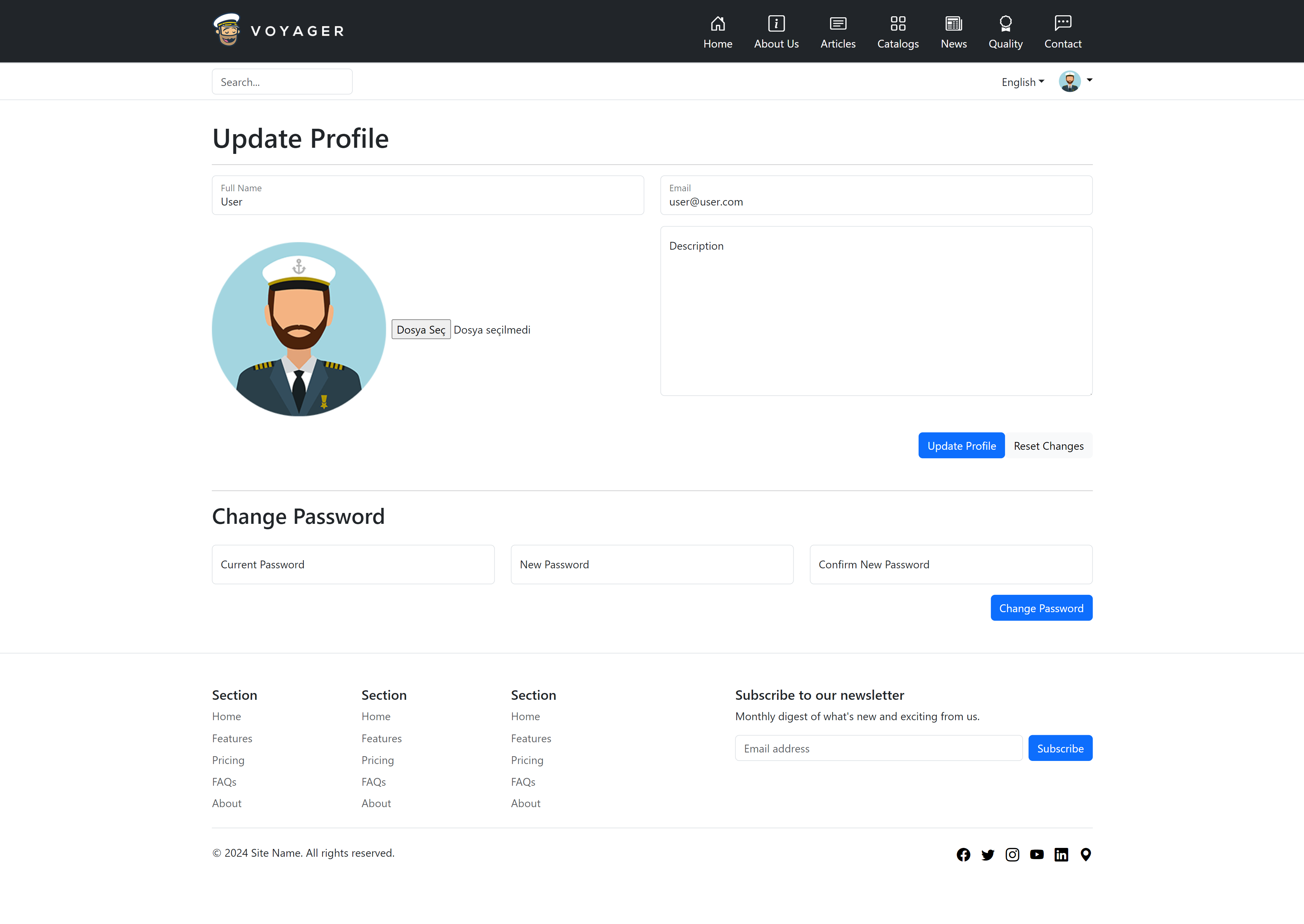This screenshot has height=924, width=1304.
Task: Open the Instagram icon in footer
Action: coord(1012,855)
